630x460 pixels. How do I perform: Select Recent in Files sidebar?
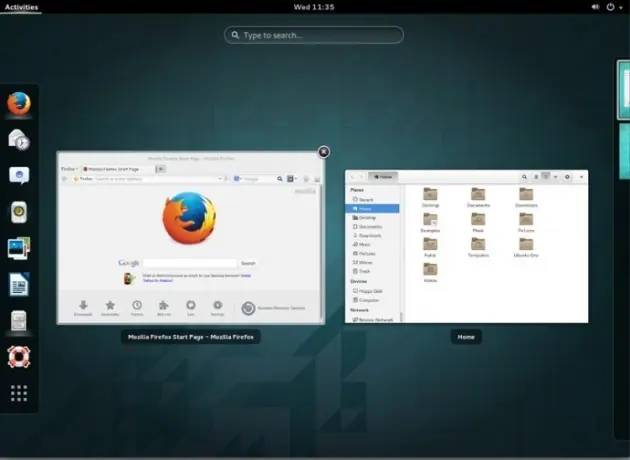[372, 200]
